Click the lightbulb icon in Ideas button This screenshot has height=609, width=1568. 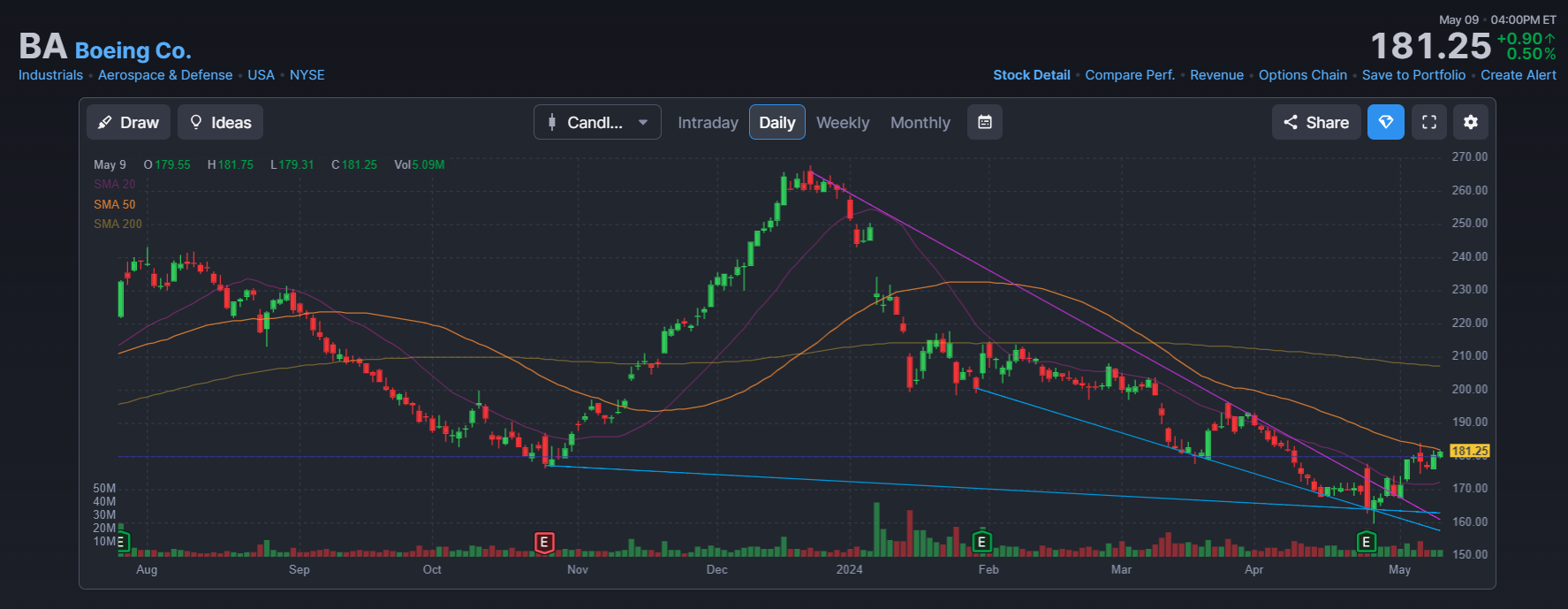(196, 122)
